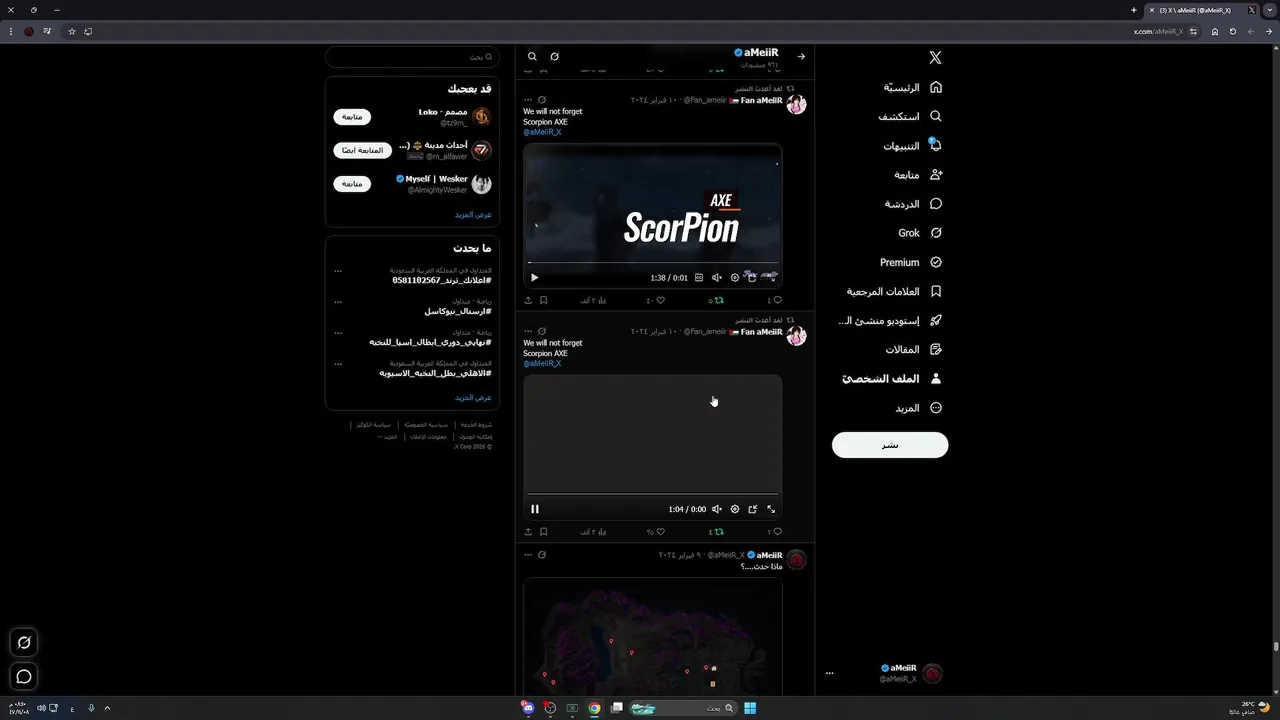Follow مصمم - Loko account
Screen dimensions: 1280x720
point(352,117)
